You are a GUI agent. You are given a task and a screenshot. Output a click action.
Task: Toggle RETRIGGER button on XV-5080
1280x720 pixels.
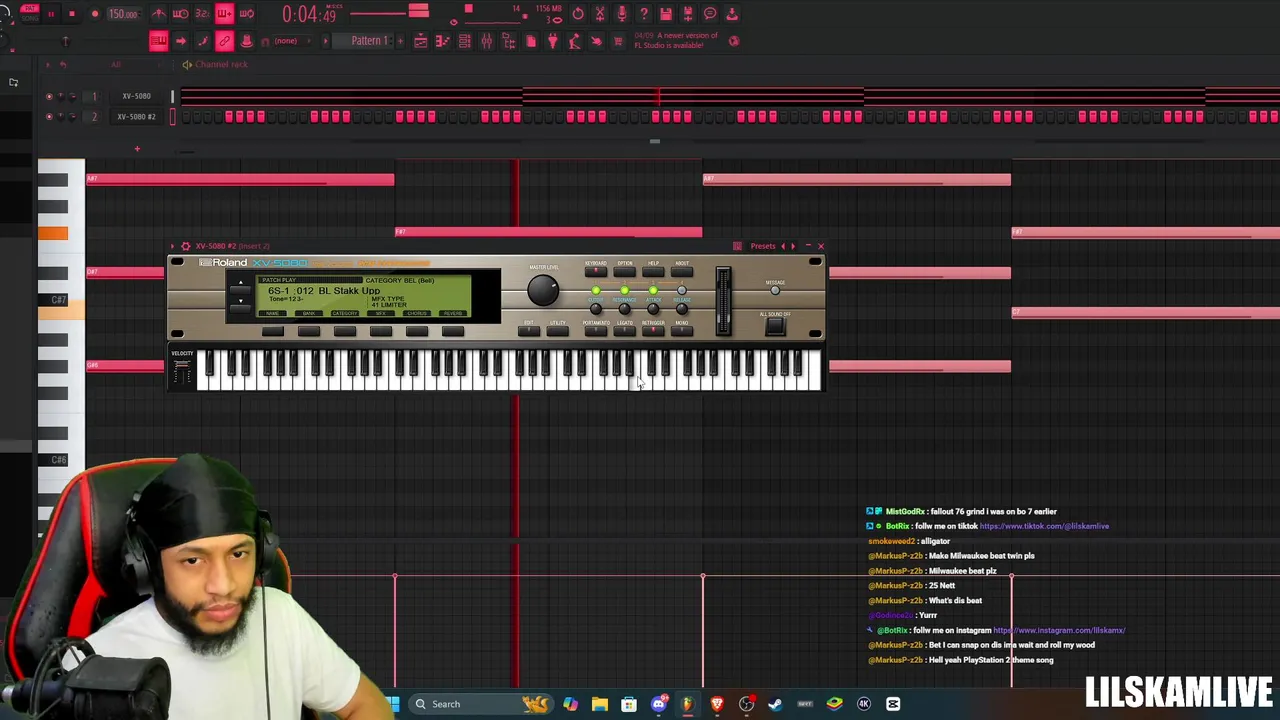(653, 330)
